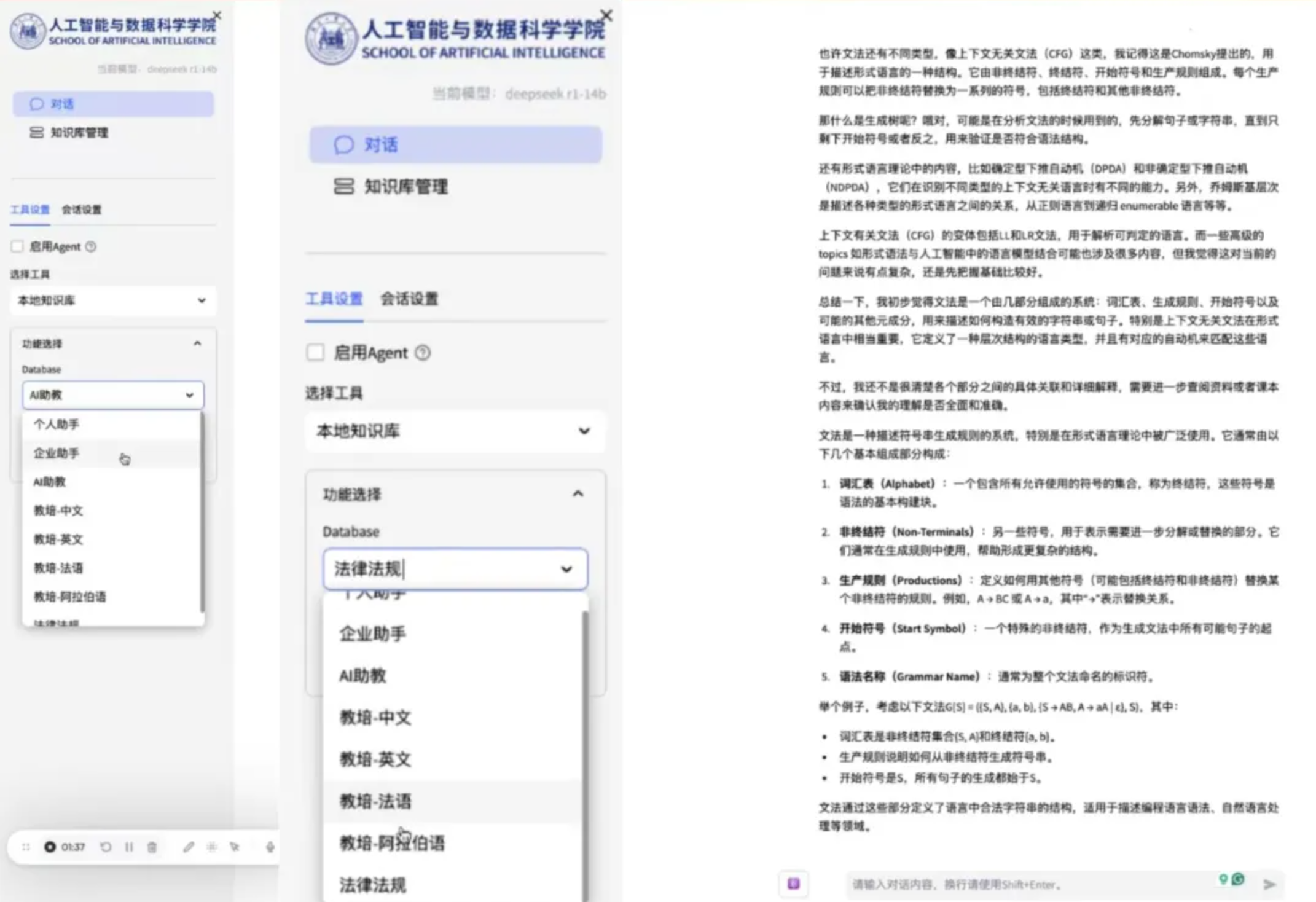Select the pencil annotation tool on recording toolbar
The width and height of the screenshot is (1316, 902).
coord(189,847)
